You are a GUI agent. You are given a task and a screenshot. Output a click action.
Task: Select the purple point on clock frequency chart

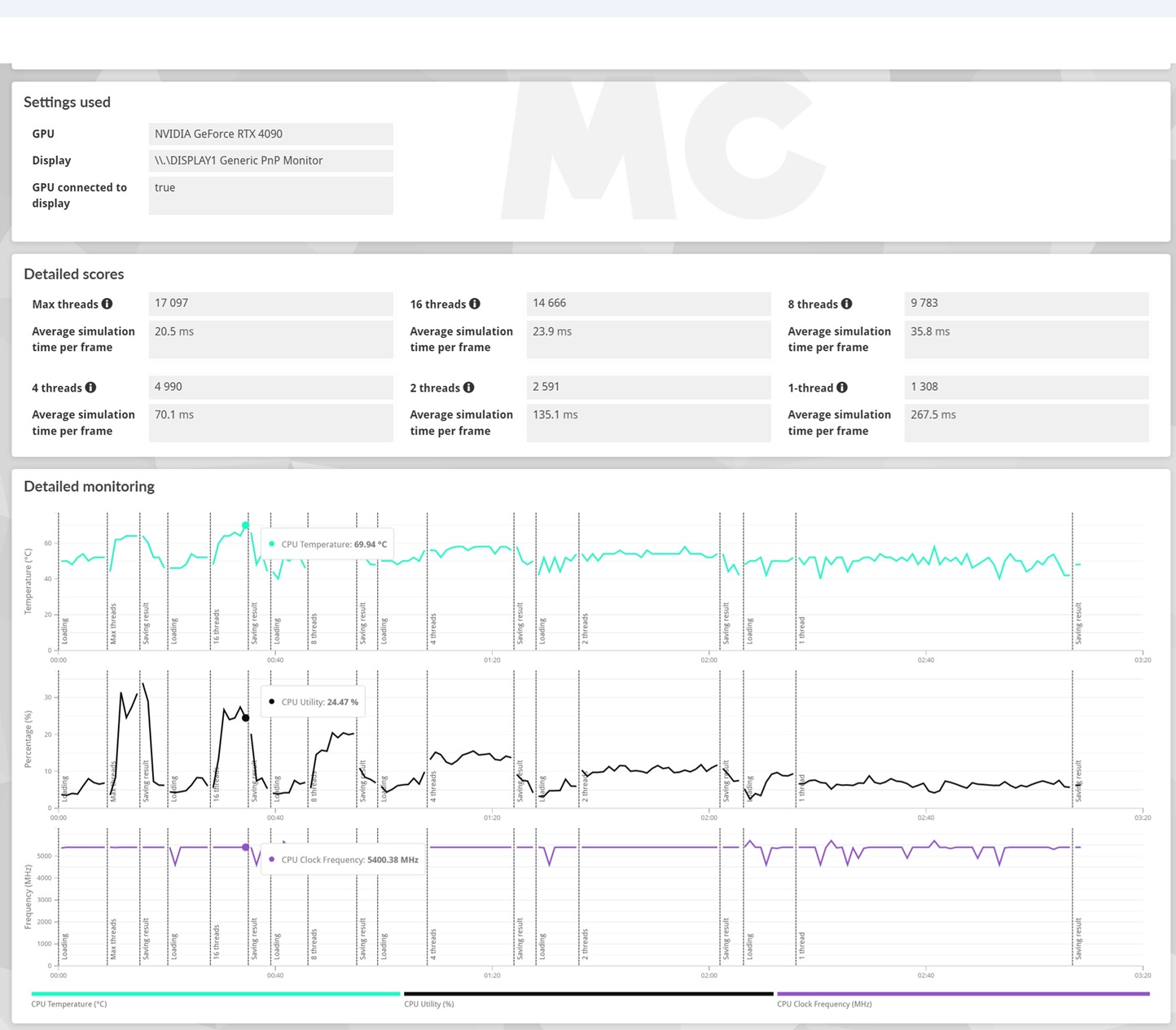(245, 848)
